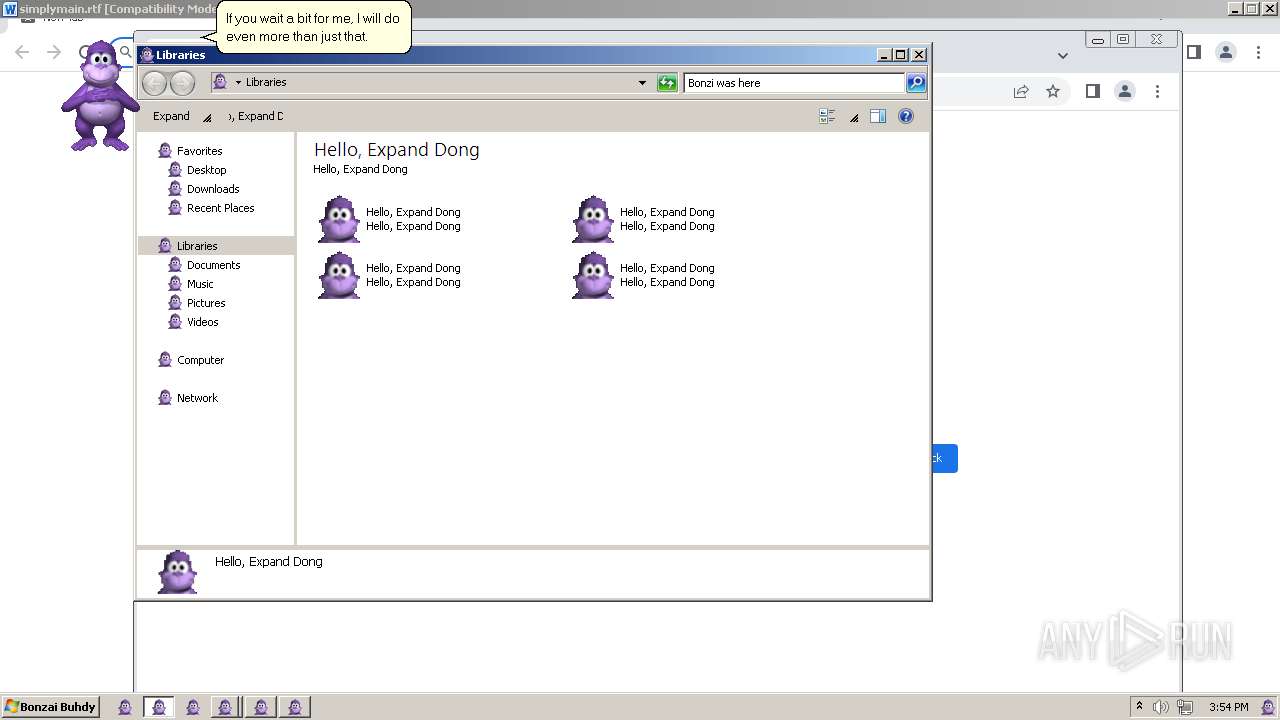Open the address bar Bonzi icon dropdown
The height and width of the screenshot is (720, 1280).
tap(238, 83)
